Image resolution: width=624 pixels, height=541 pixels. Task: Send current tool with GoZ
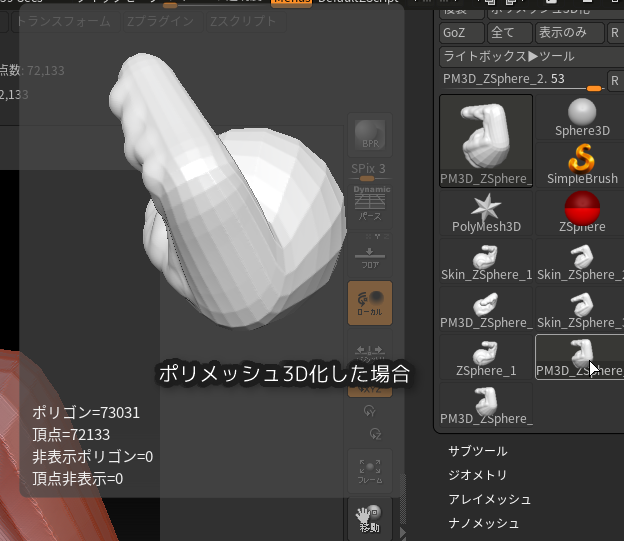coord(462,33)
